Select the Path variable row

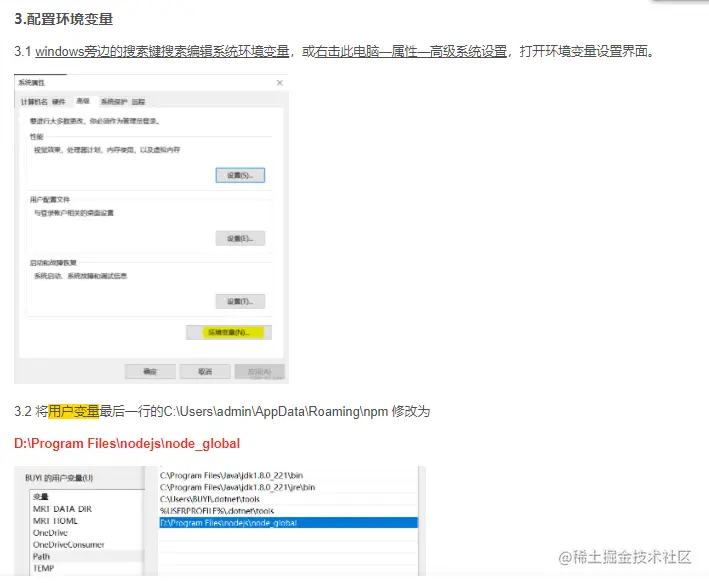87,556
